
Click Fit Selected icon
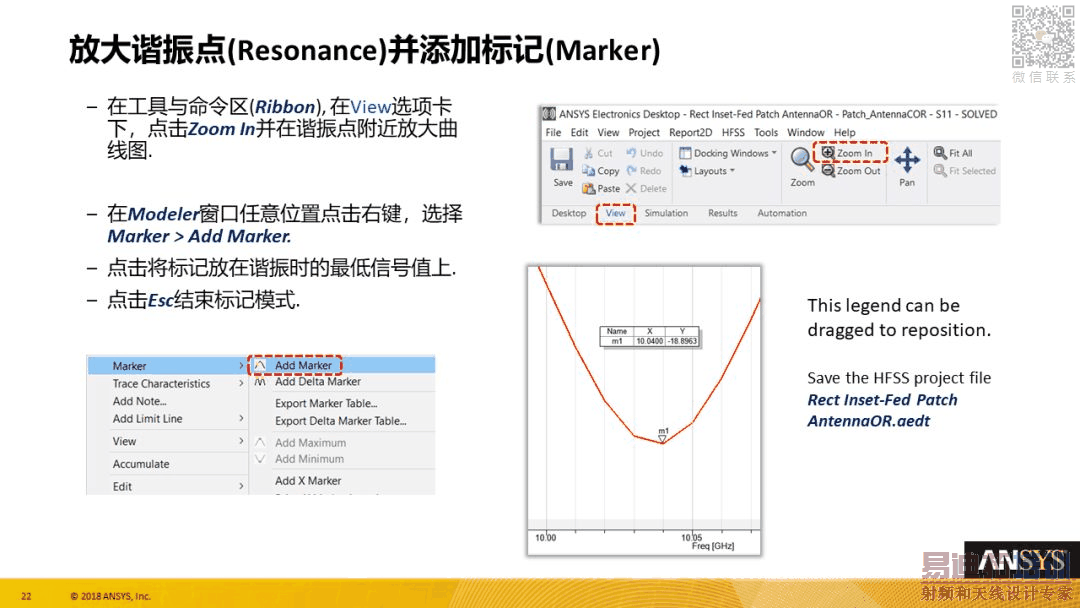point(940,170)
